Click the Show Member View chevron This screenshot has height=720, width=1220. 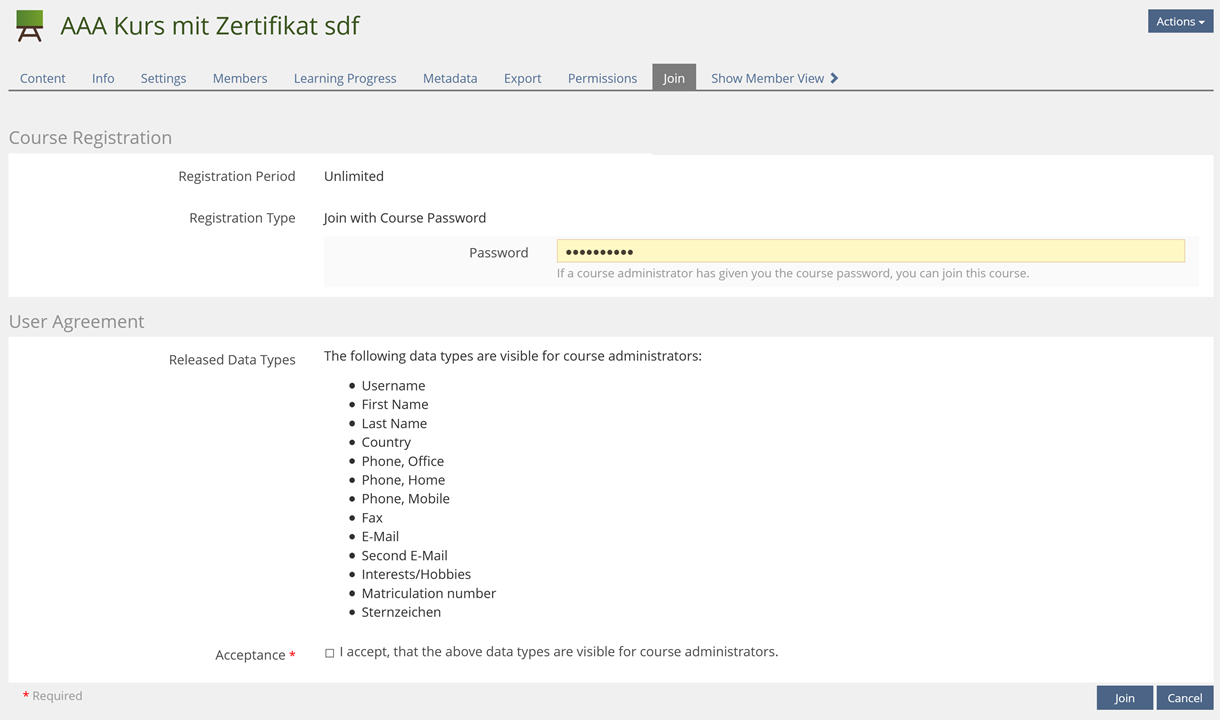click(x=834, y=78)
